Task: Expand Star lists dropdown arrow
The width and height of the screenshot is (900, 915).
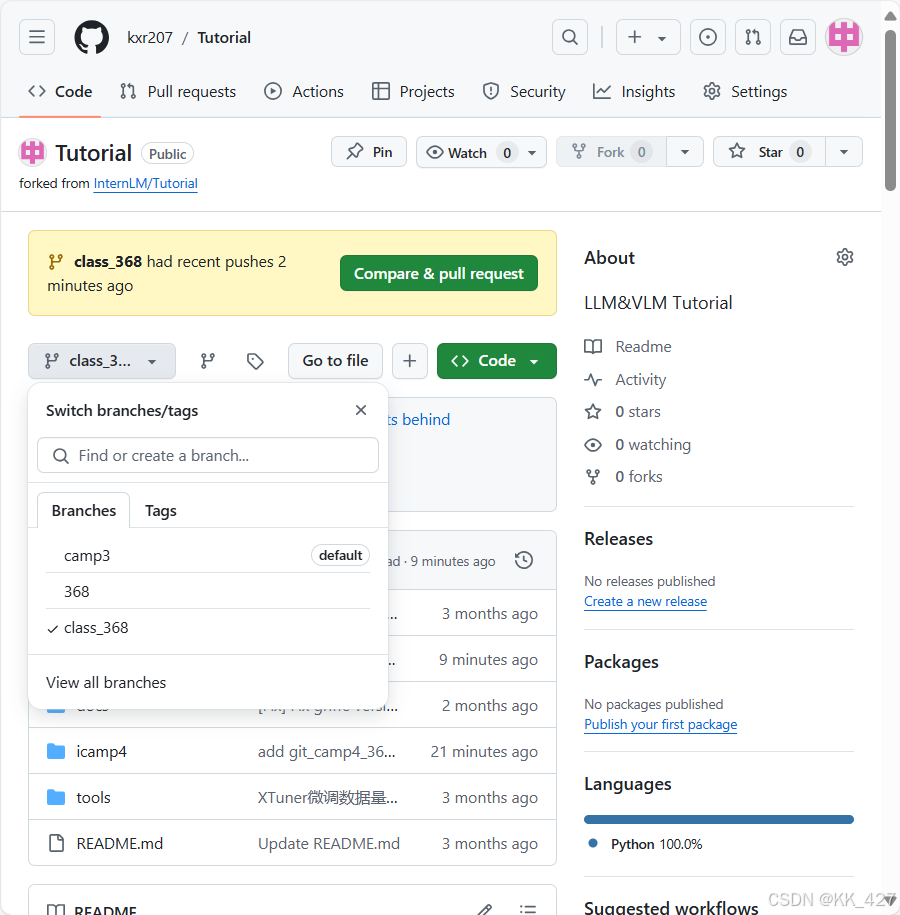Action: 844,152
